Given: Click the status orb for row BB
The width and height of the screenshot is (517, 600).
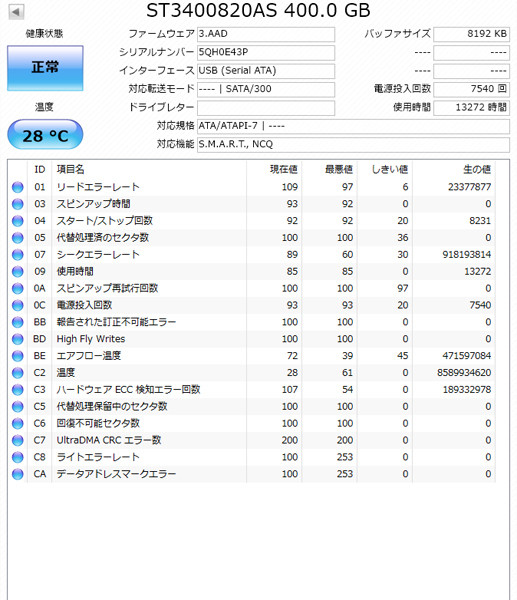Looking at the screenshot, I should [18, 322].
